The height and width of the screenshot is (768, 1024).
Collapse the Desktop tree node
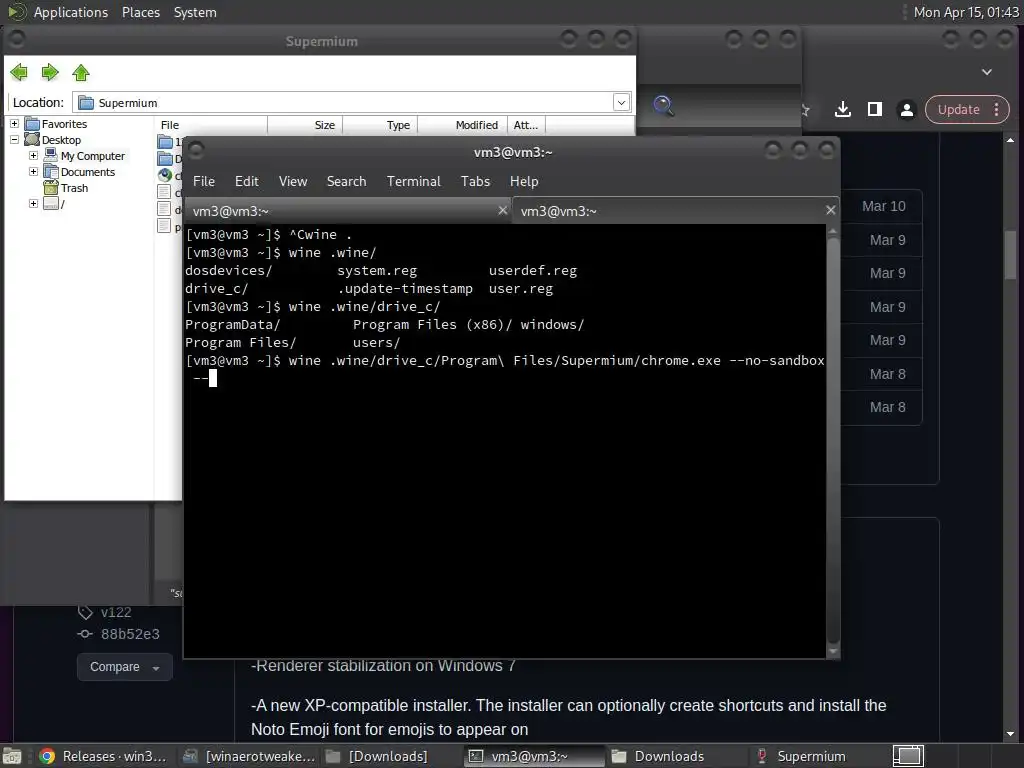[x=14, y=140]
